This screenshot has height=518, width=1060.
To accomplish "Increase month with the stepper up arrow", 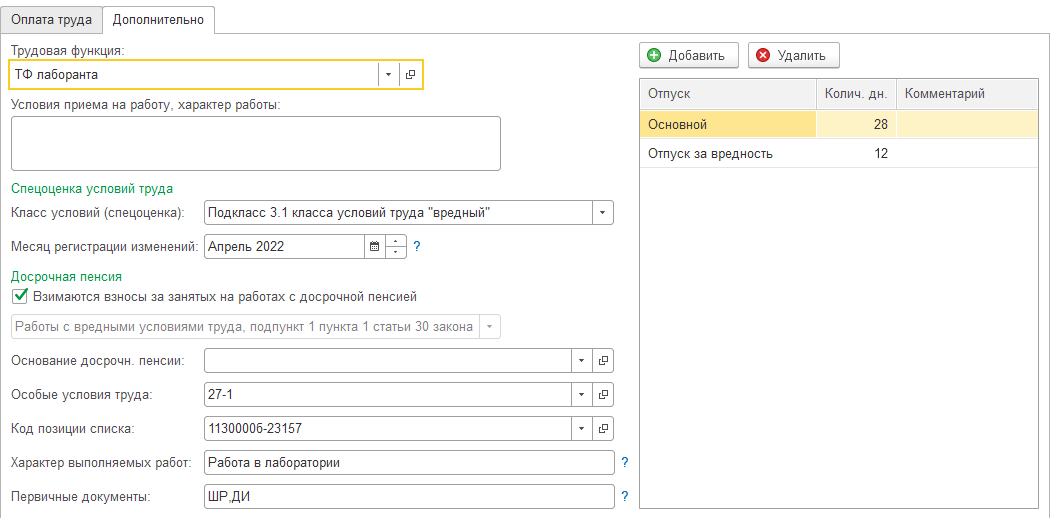I will point(396,241).
